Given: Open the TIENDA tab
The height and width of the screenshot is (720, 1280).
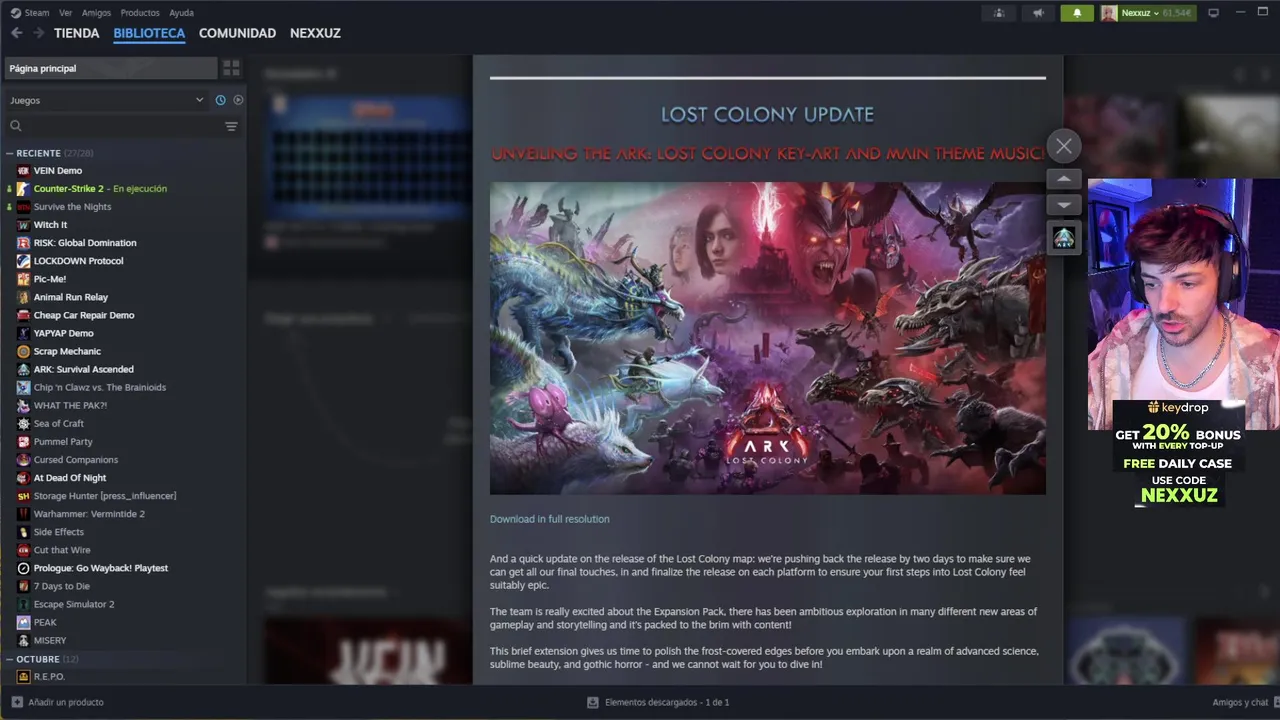Looking at the screenshot, I should click(x=76, y=33).
